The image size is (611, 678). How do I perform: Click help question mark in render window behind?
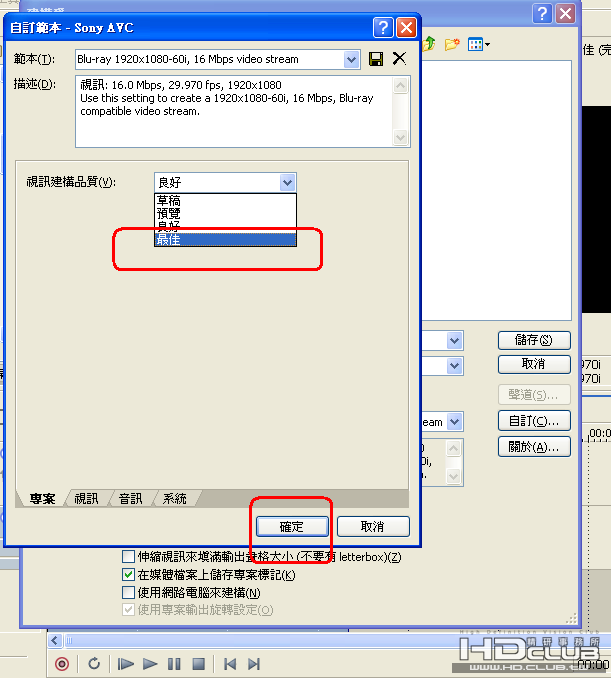[542, 13]
